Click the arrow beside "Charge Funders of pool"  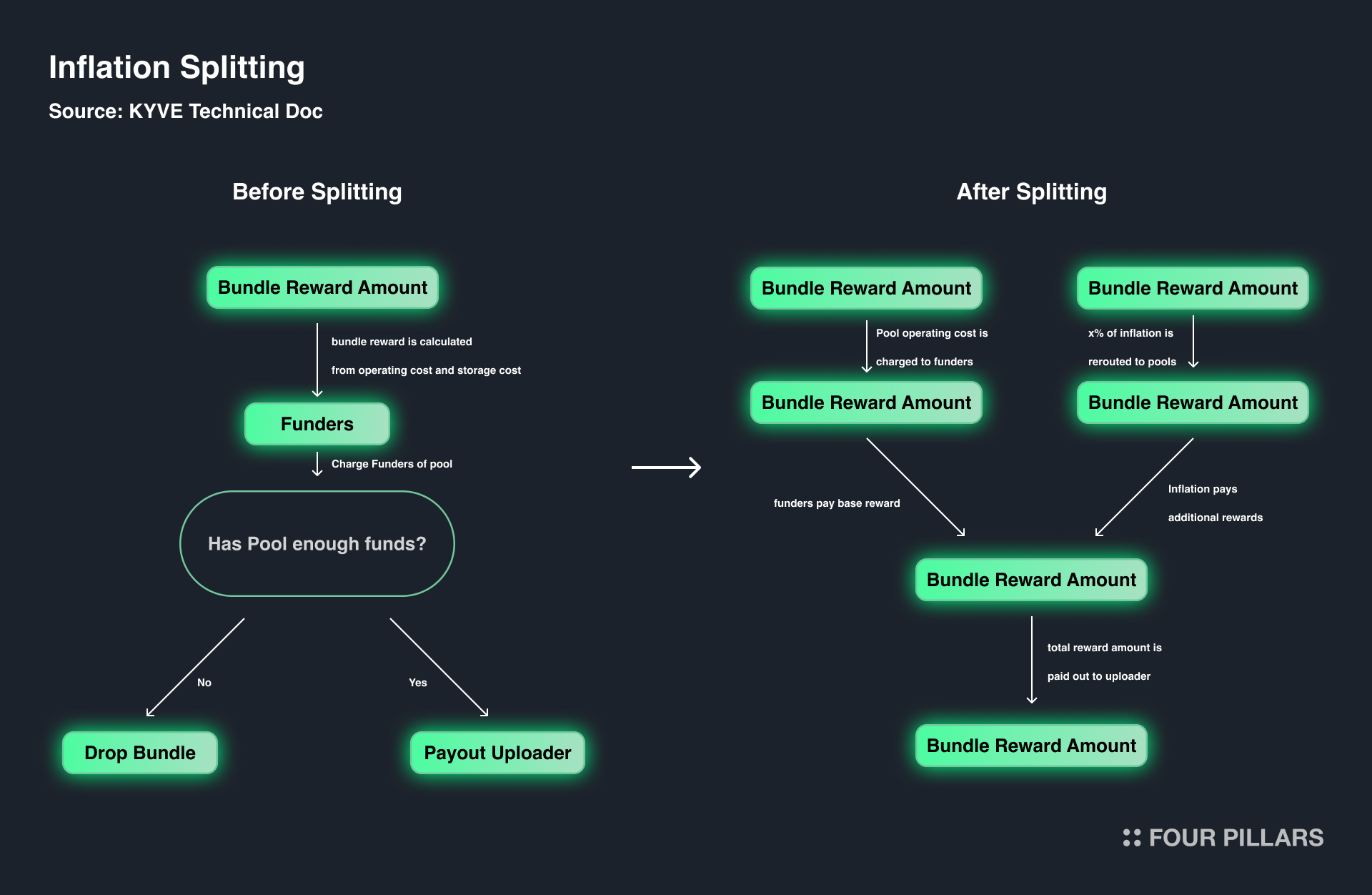(x=317, y=464)
